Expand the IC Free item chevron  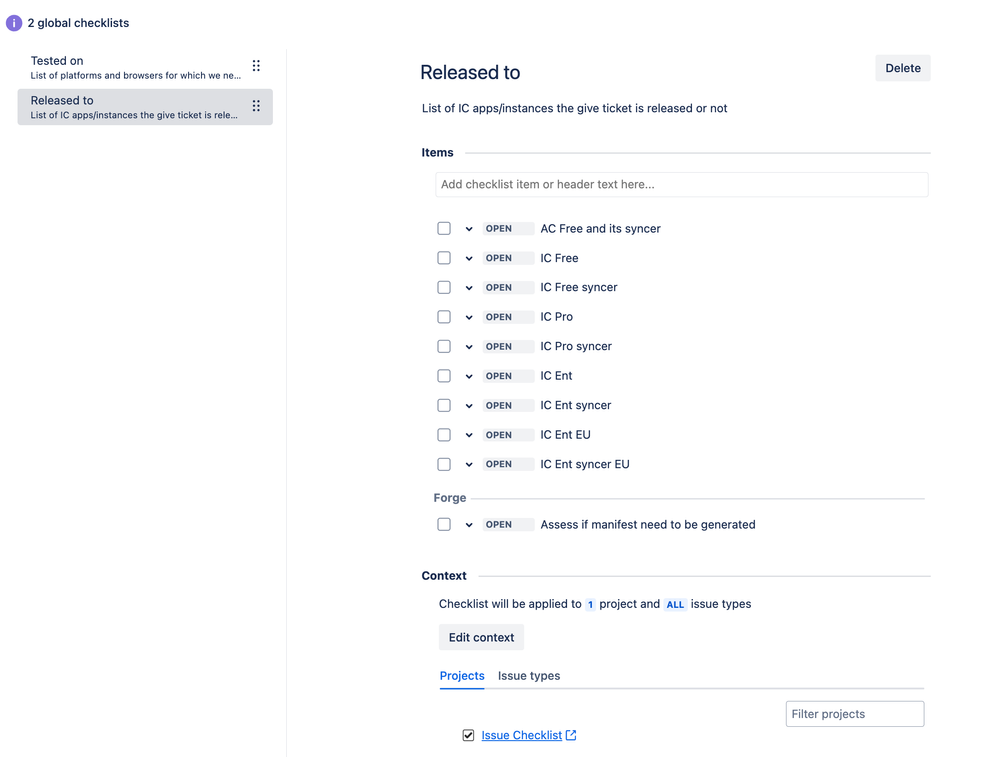469,259
